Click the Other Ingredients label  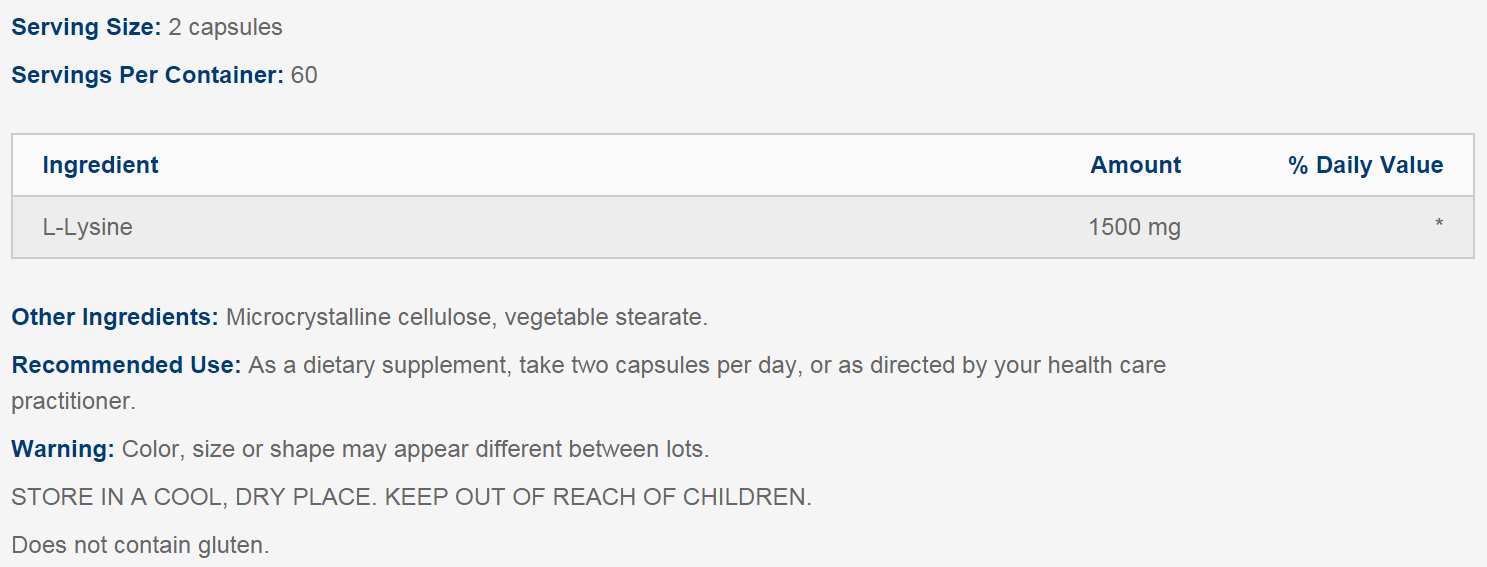(115, 318)
